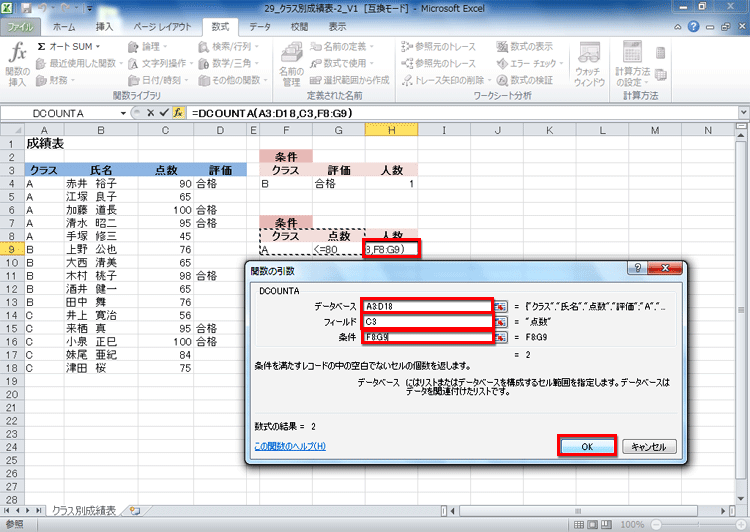Click Define Name (名前の定義)
The image size is (750, 532).
(342, 46)
